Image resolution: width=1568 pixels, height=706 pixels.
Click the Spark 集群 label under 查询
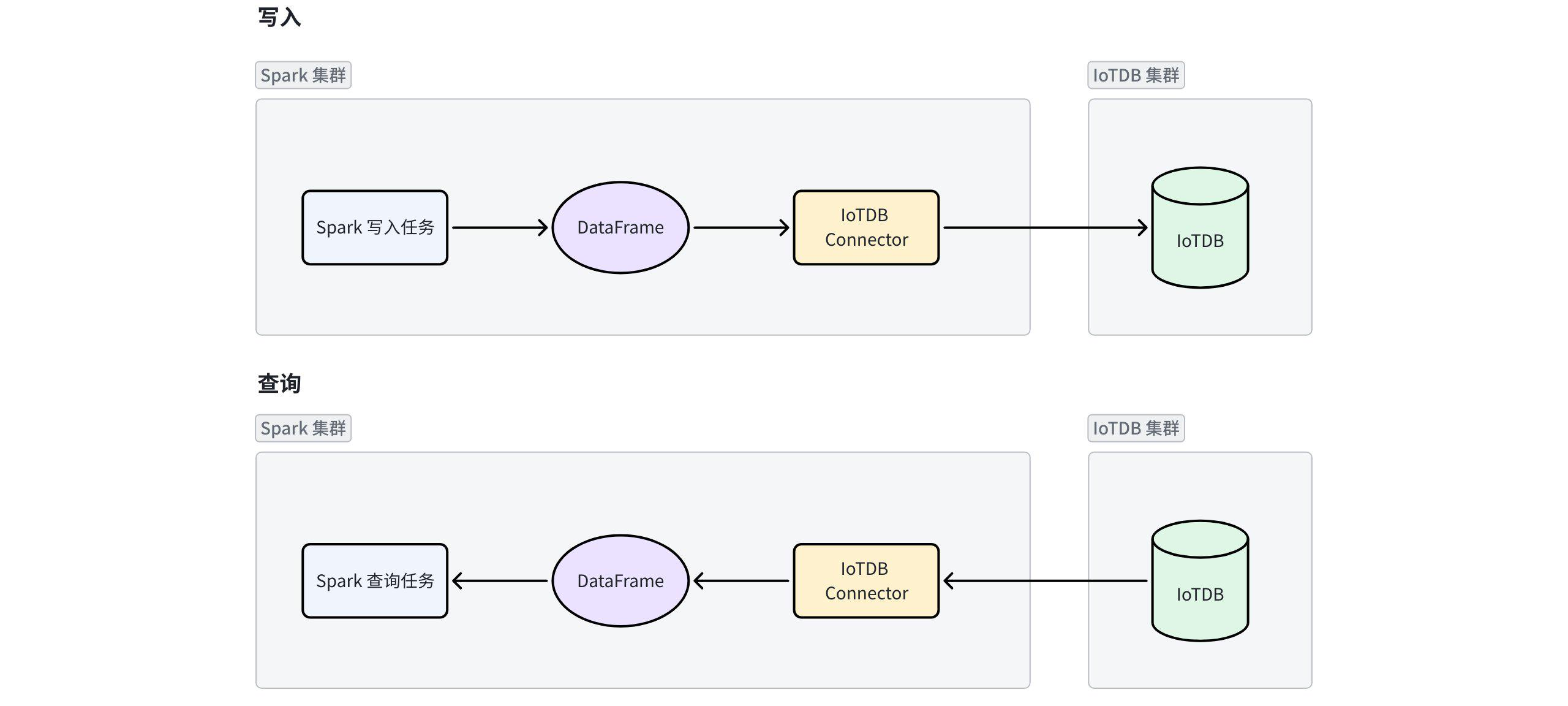pyautogui.click(x=303, y=428)
